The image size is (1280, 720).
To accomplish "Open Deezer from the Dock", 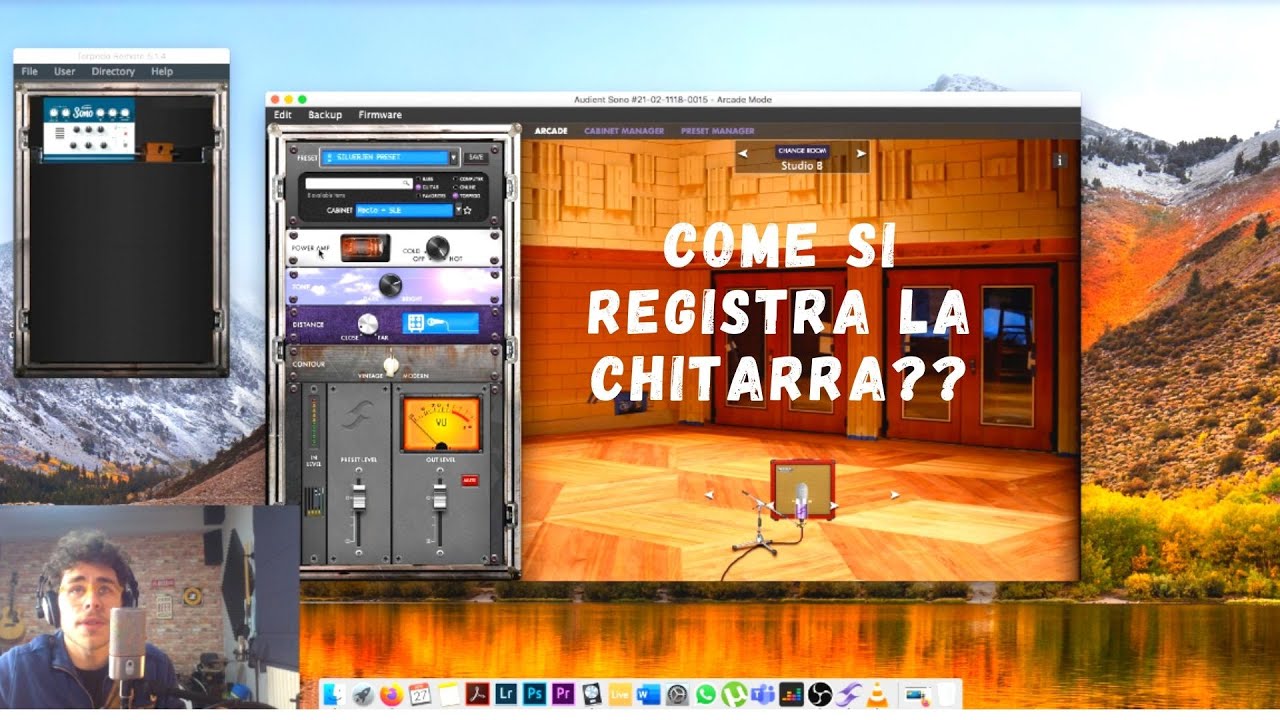I will pos(791,694).
